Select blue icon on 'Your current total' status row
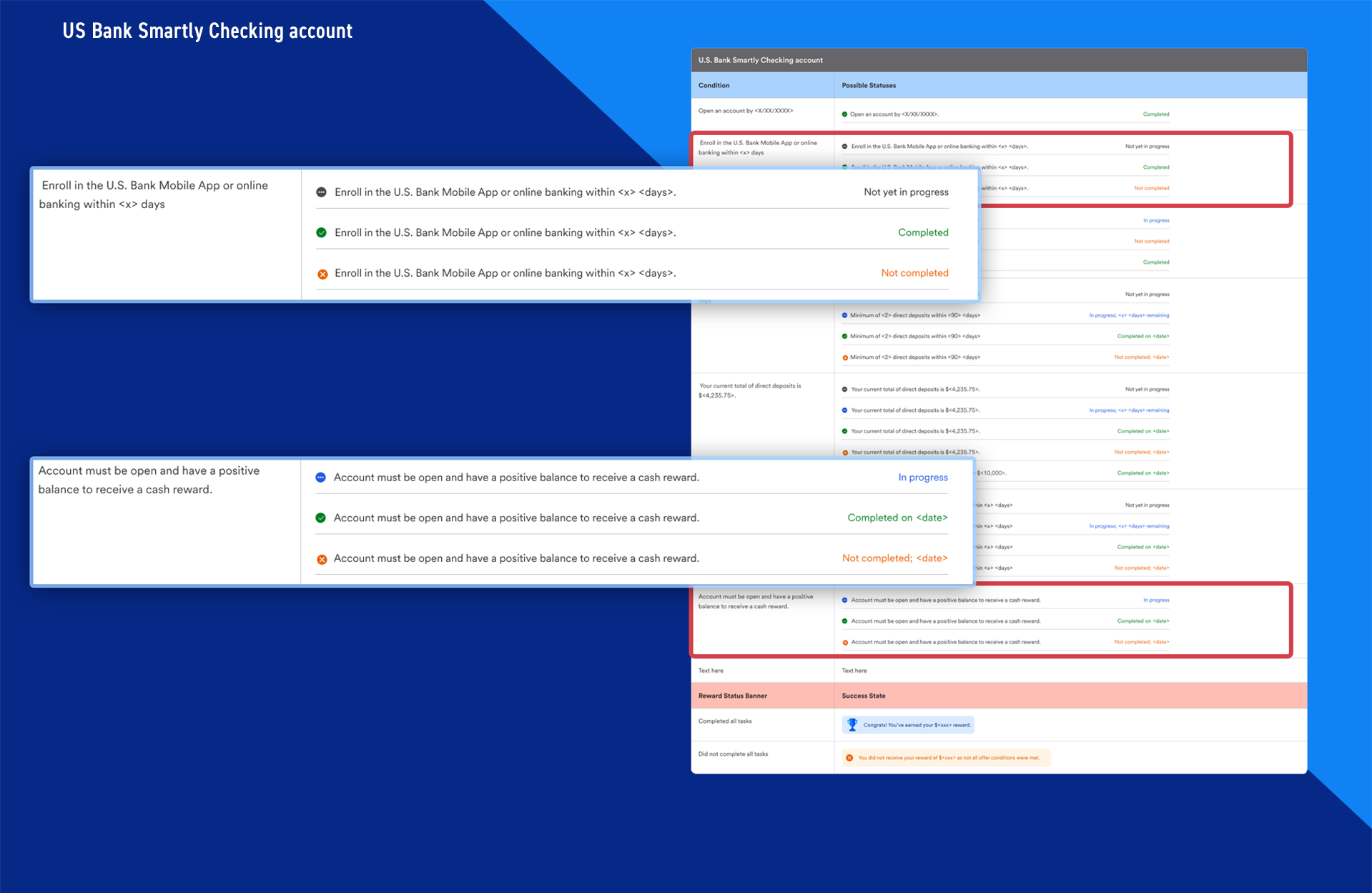 coord(844,410)
